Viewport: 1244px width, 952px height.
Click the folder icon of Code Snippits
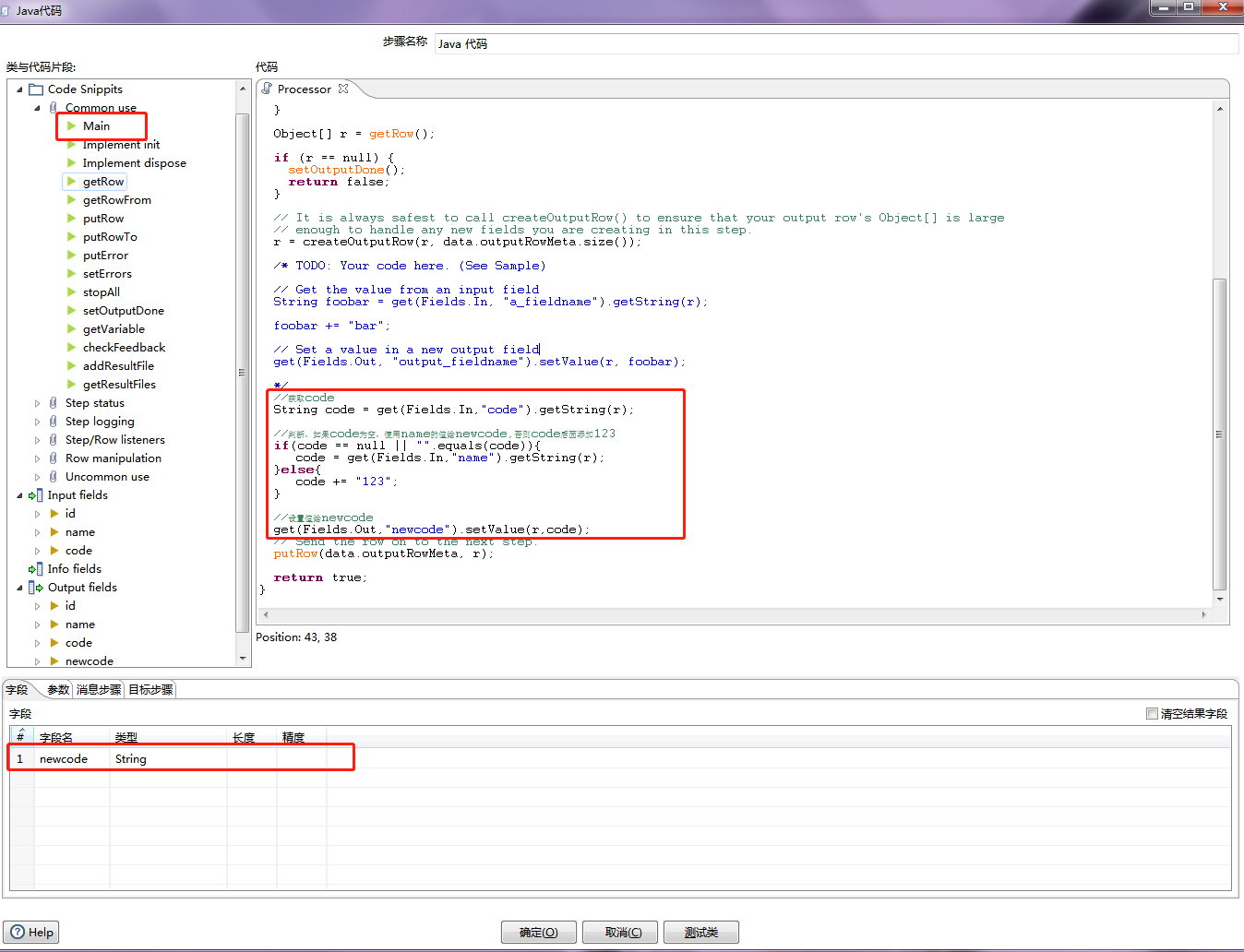coord(36,89)
